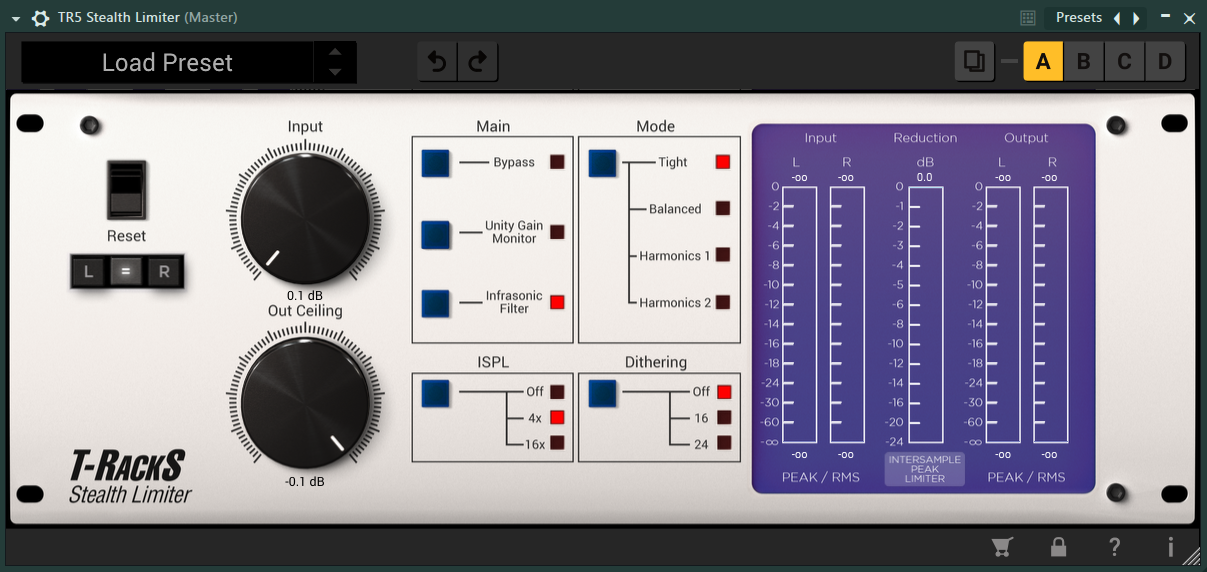Toggle the Infrasonic Filter blue button
This screenshot has height=572, width=1207.
436,303
